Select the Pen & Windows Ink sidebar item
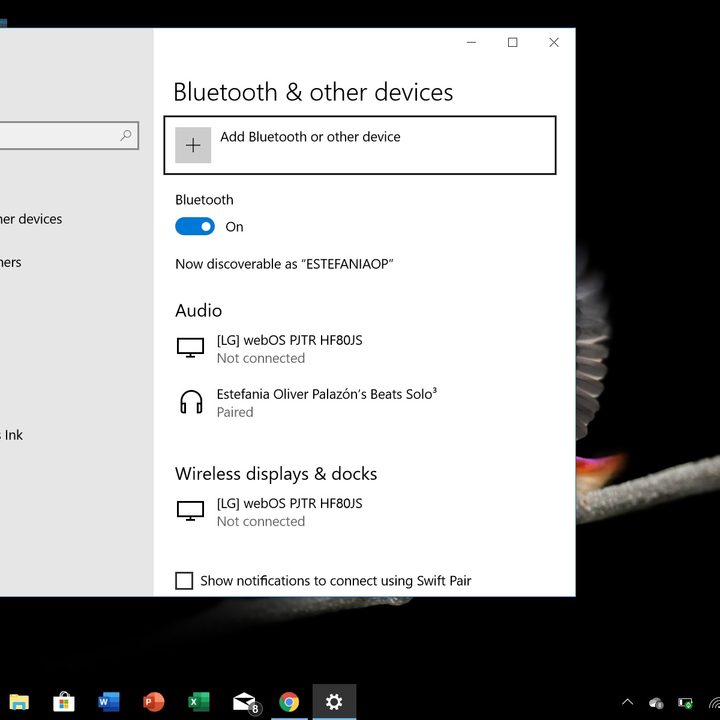This screenshot has width=720, height=720. (x=12, y=435)
